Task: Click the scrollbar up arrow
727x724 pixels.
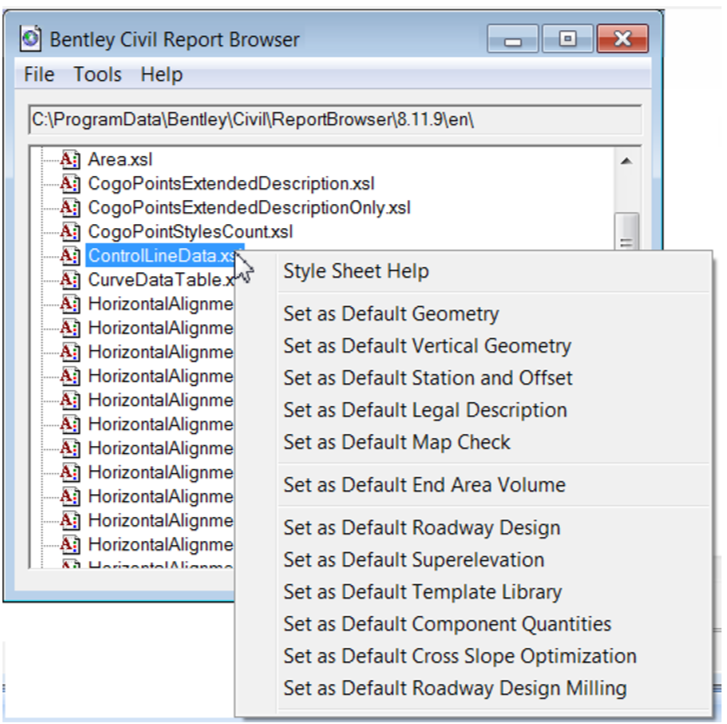Action: pyautogui.click(x=627, y=161)
